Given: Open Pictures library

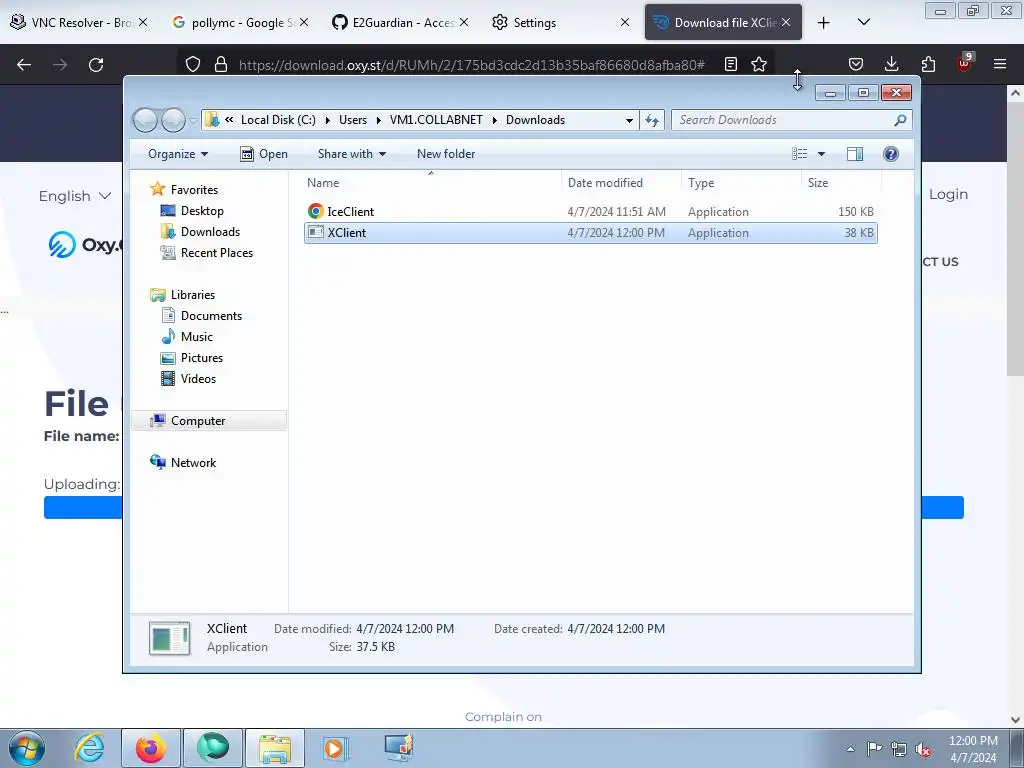Looking at the screenshot, I should point(202,358).
